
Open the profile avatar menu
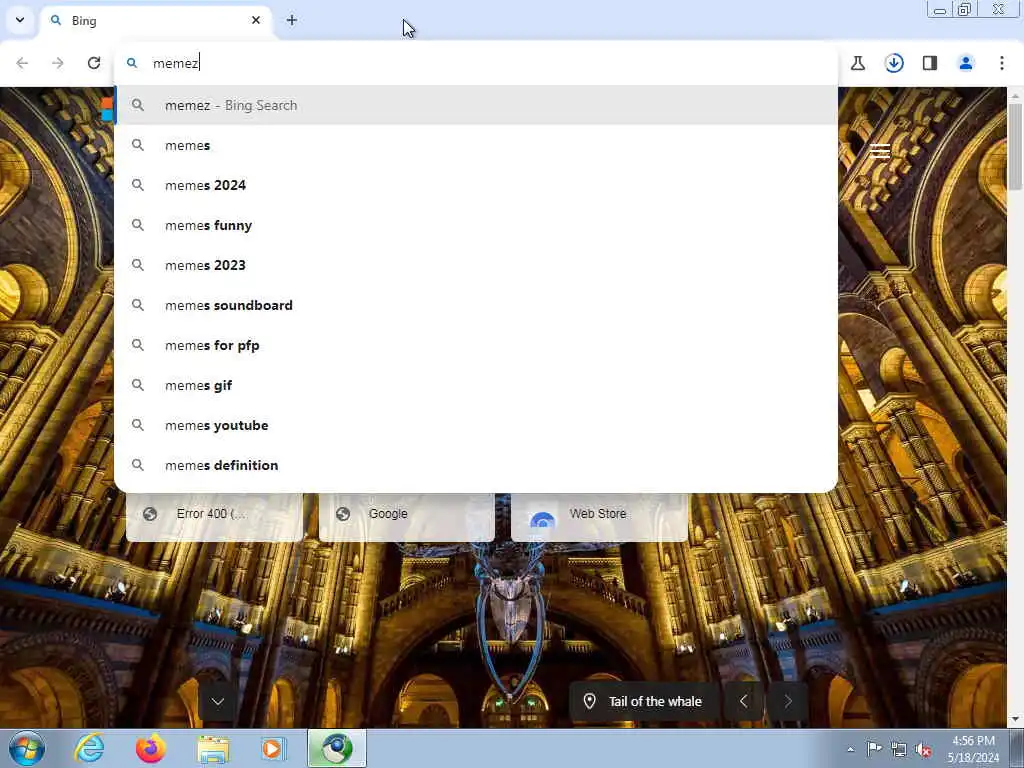966,63
